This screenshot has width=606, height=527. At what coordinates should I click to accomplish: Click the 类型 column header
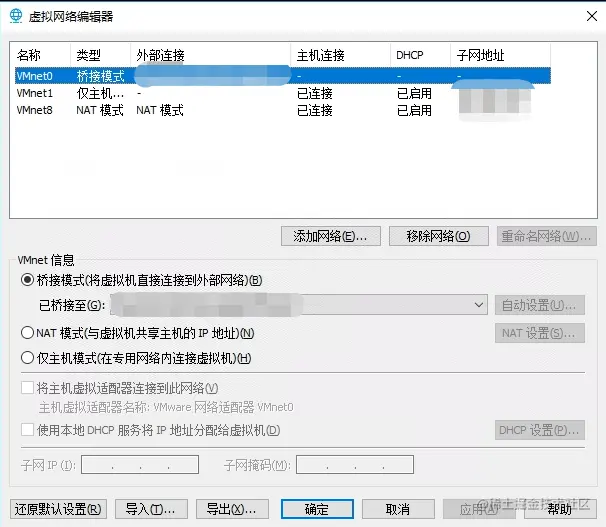[x=100, y=55]
